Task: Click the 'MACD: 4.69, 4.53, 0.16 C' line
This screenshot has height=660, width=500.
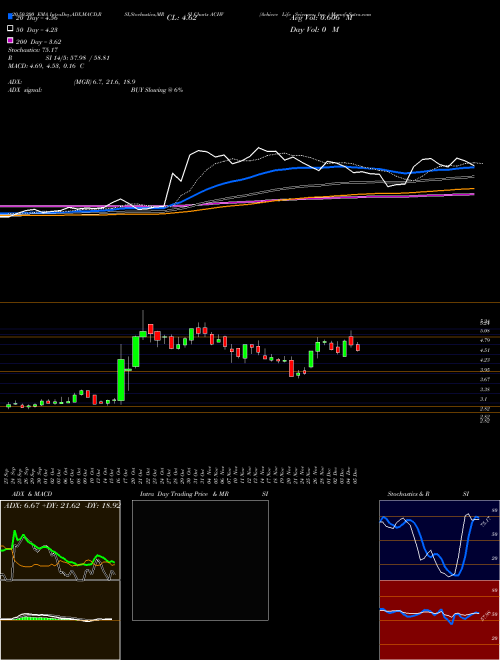Action: click(46, 66)
